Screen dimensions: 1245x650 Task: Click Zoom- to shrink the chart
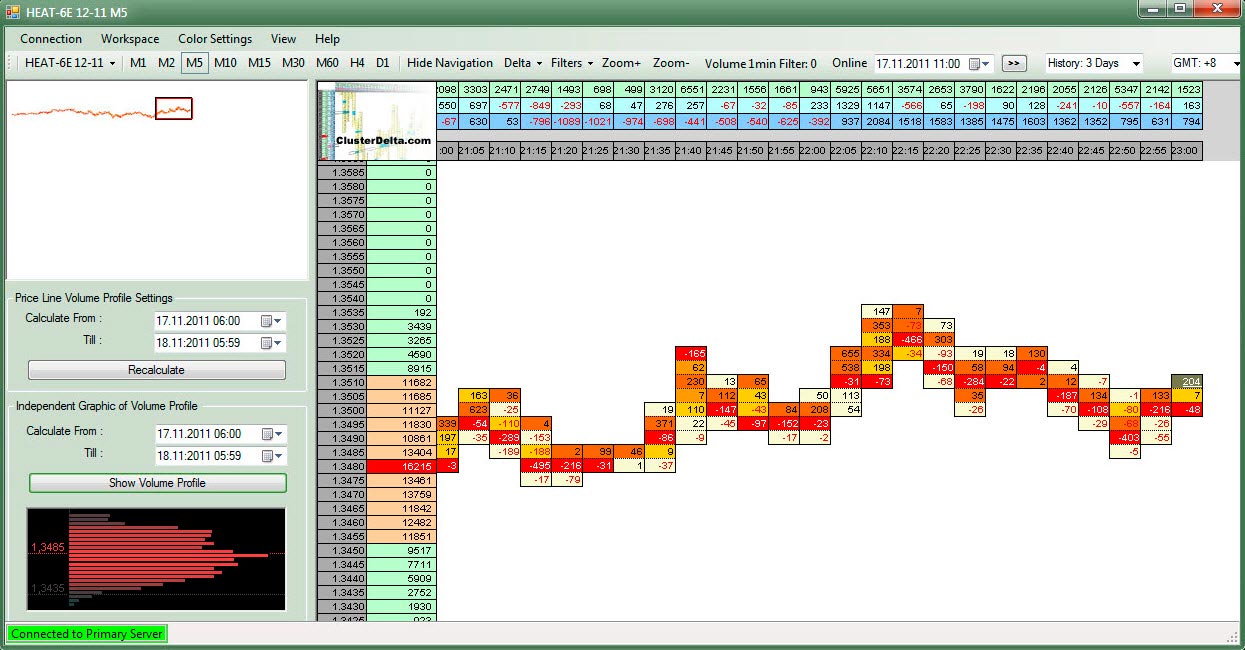(671, 63)
